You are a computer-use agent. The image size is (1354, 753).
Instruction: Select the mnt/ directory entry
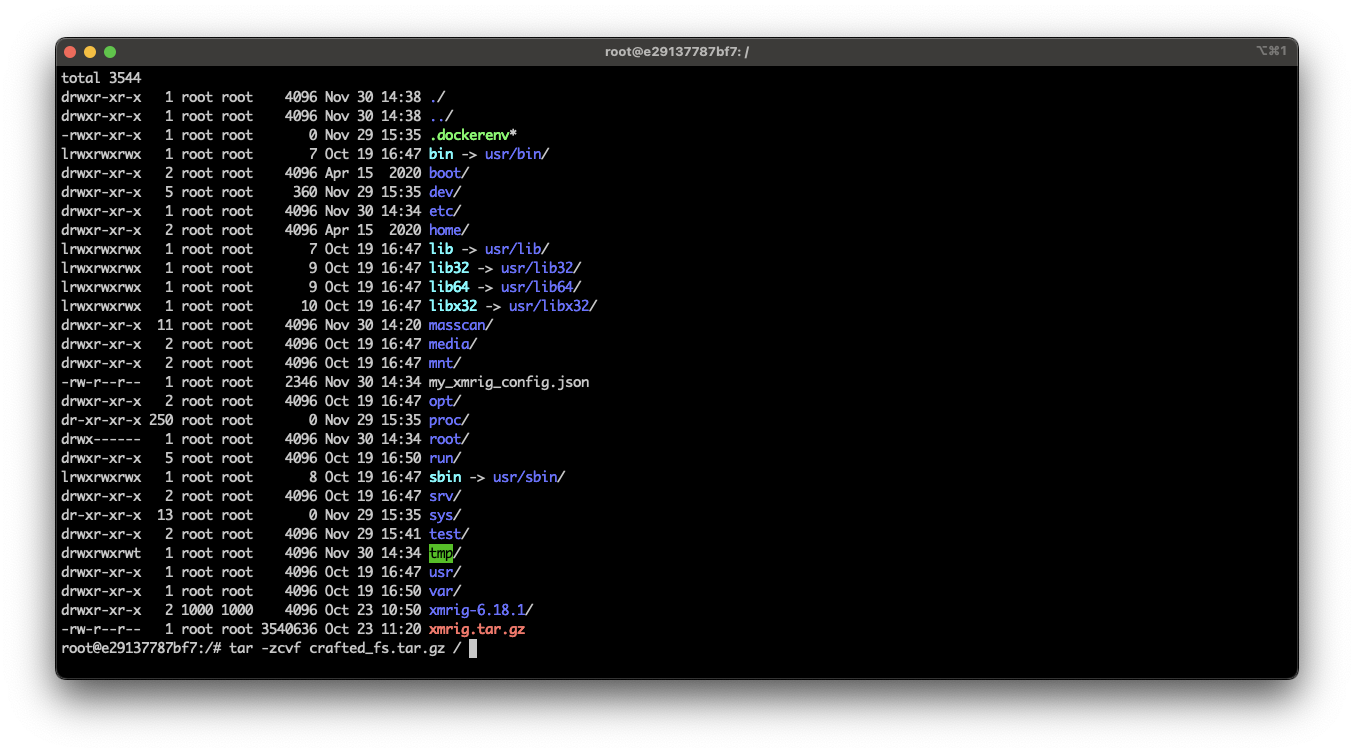445,363
